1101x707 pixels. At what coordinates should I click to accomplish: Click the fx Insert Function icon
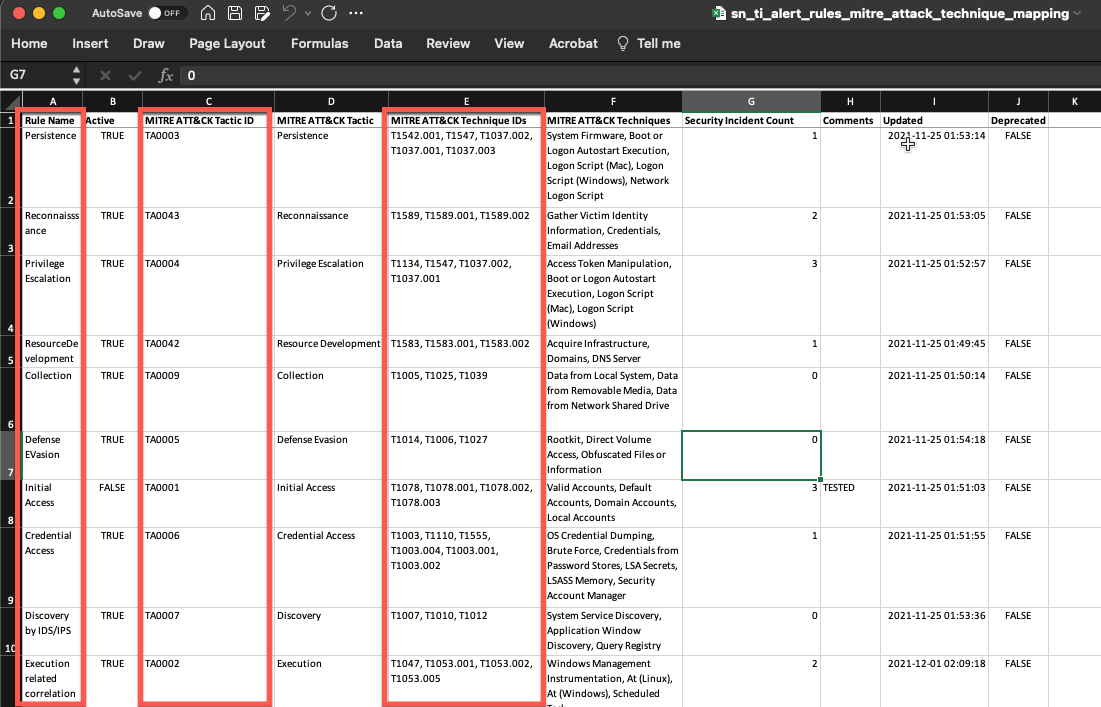coord(165,75)
